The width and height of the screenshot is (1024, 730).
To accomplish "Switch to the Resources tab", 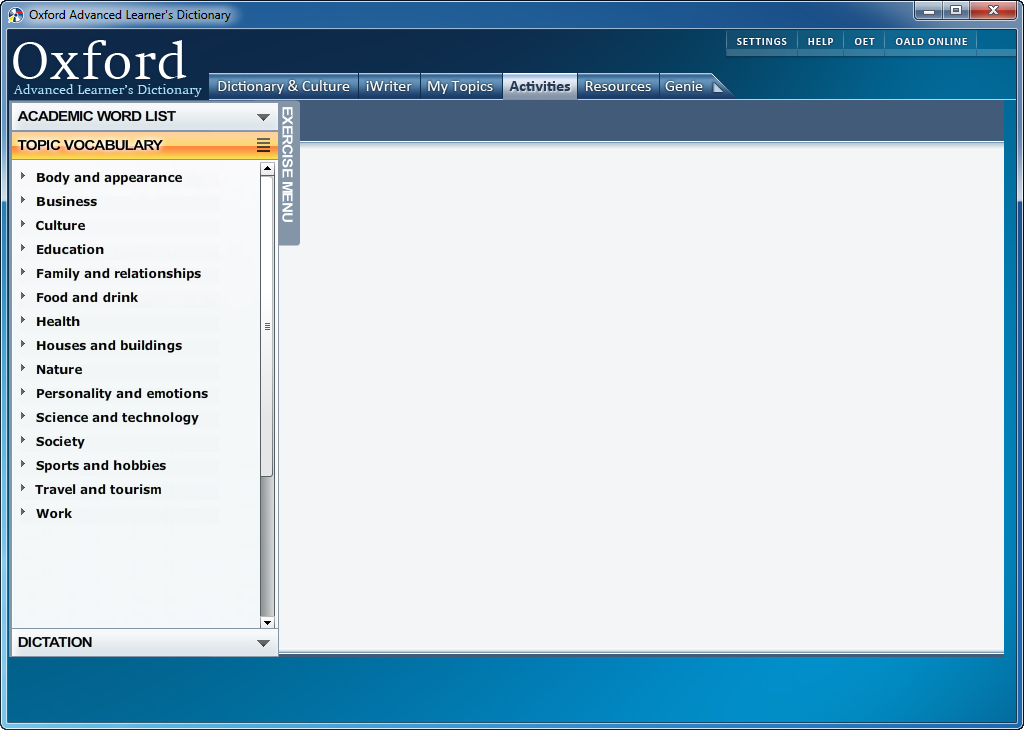I will point(617,87).
